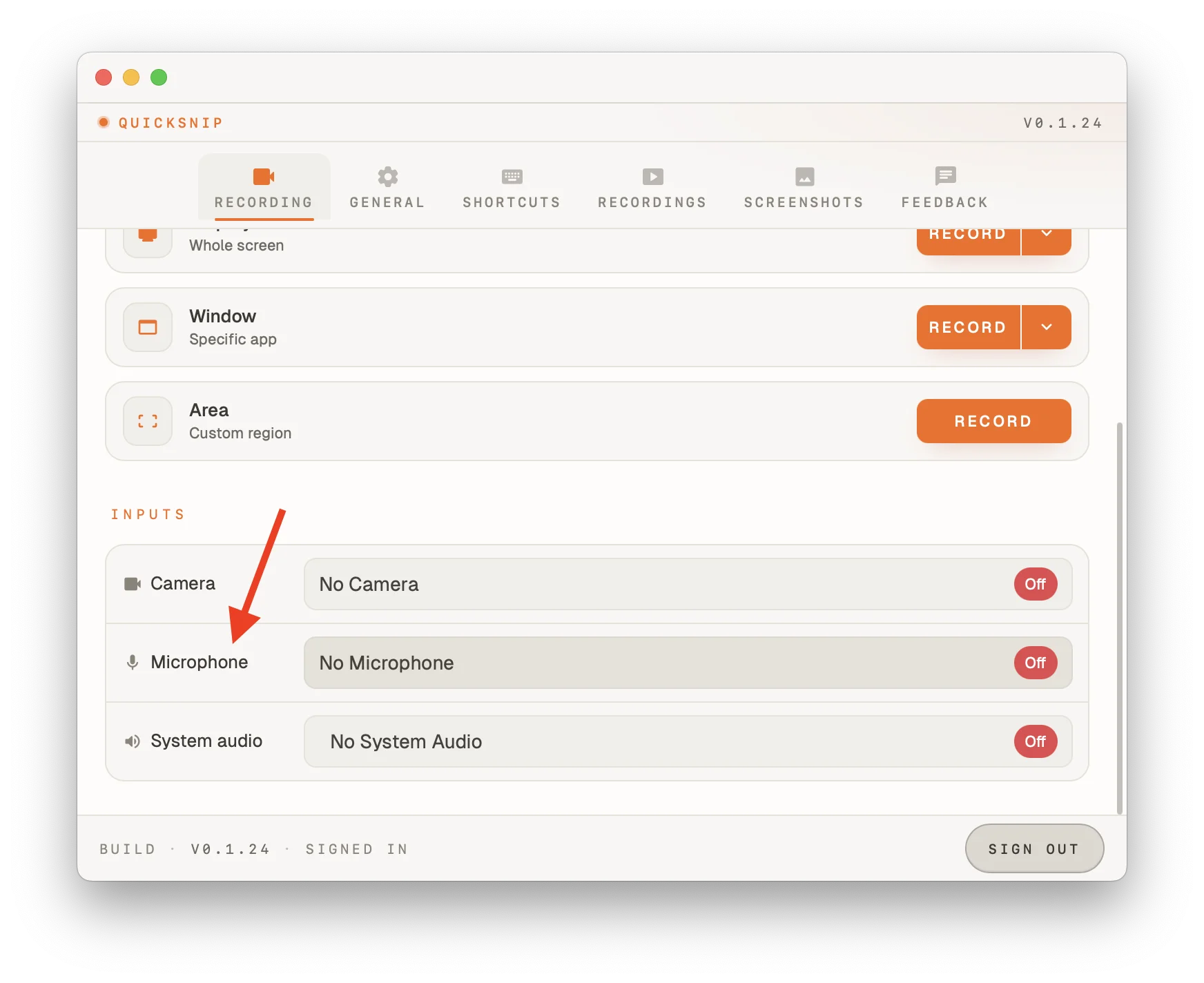This screenshot has height=983, width=1204.
Task: Click the Shortcuts keyboard icon
Action: pos(512,177)
